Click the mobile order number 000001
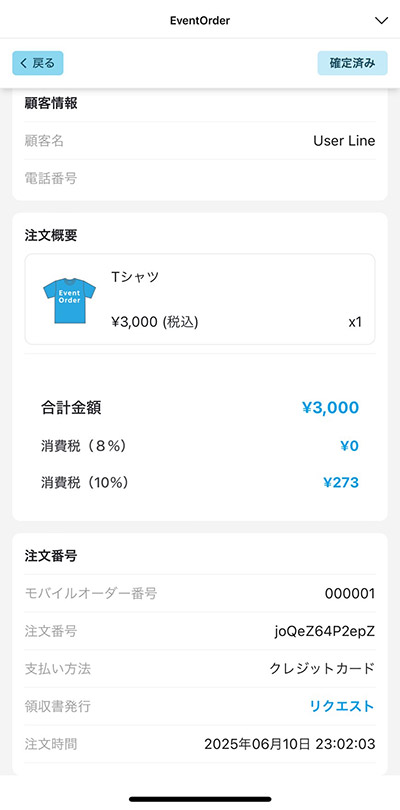Image resolution: width=400 pixels, height=810 pixels. tap(350, 594)
